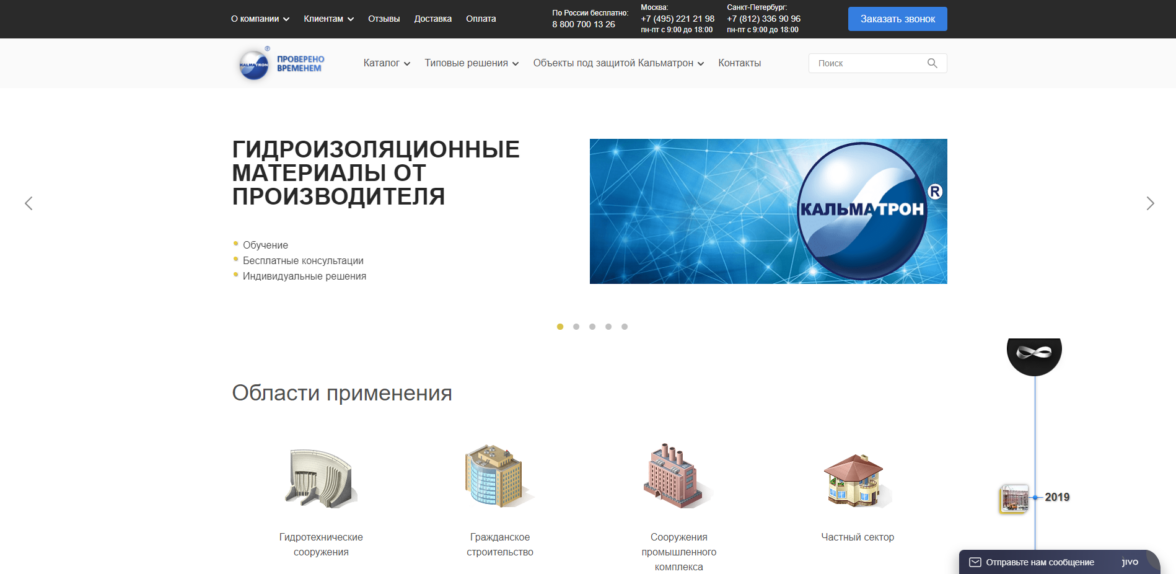Click the Kalmatron banner image
Viewport: 1176px width, 574px height.
(x=768, y=211)
